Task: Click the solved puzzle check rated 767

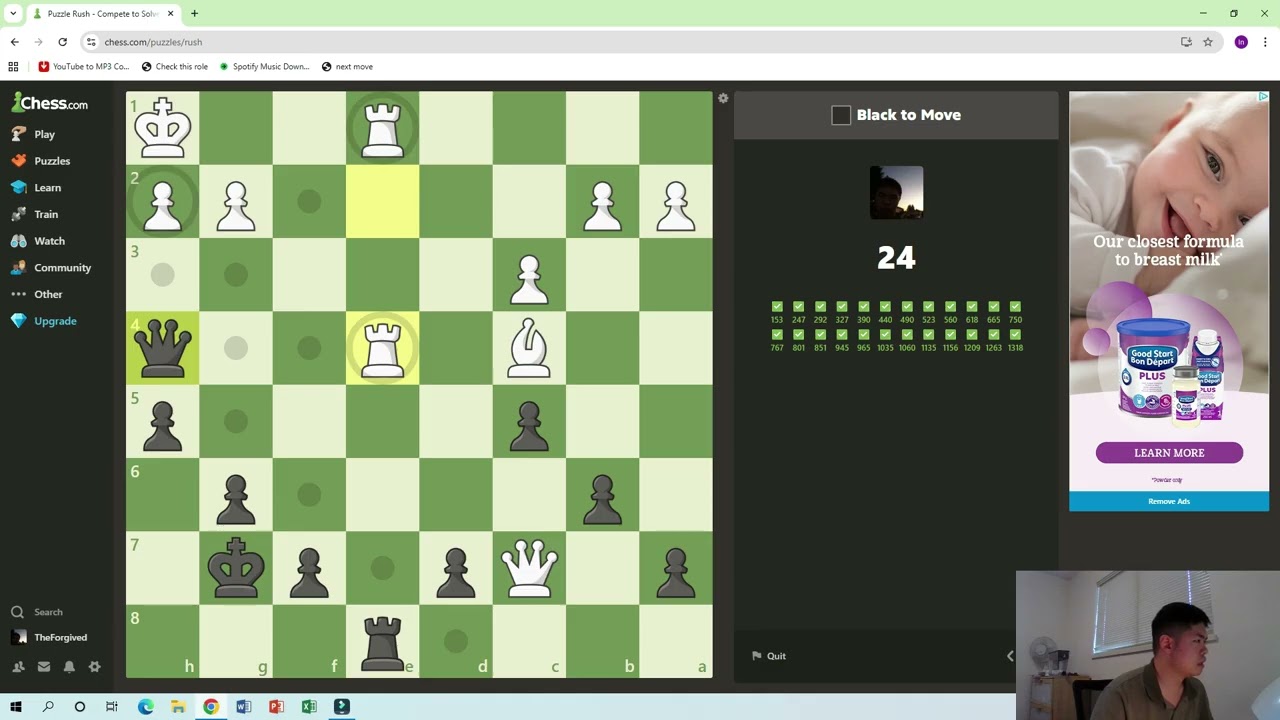Action: 777,334
